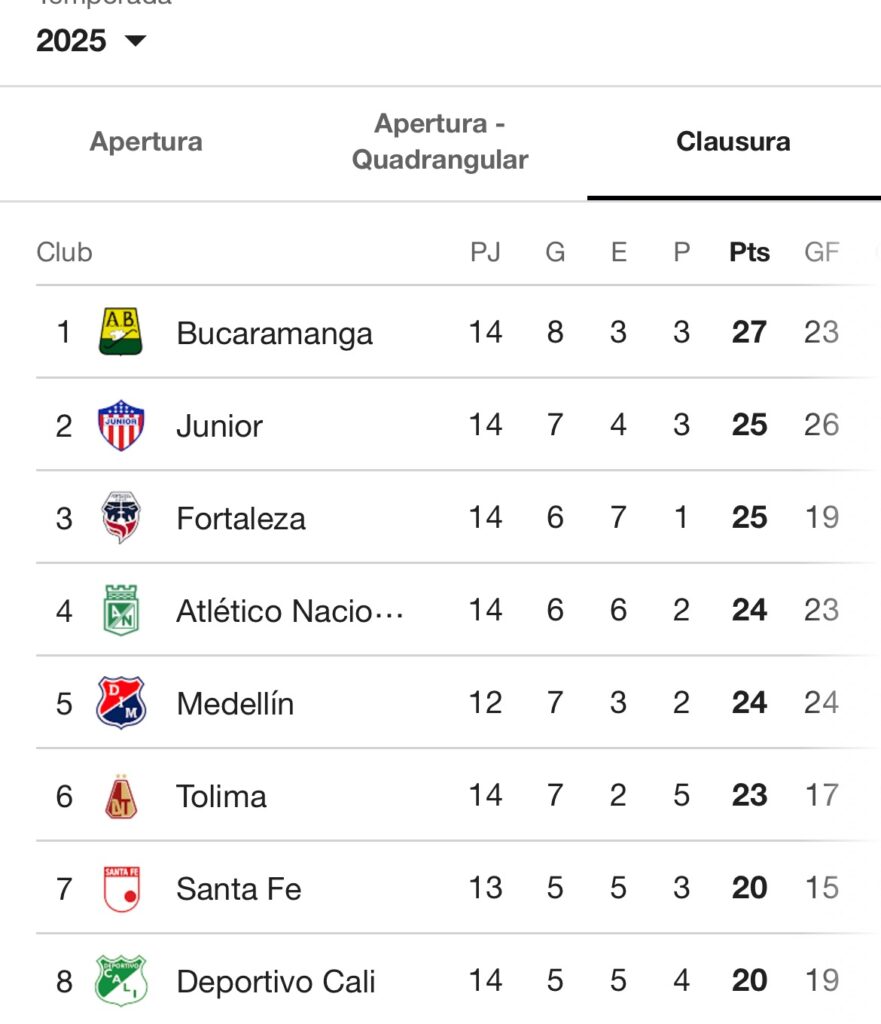Click the Tolima club crest icon
This screenshot has height=1024, width=881.
click(121, 796)
